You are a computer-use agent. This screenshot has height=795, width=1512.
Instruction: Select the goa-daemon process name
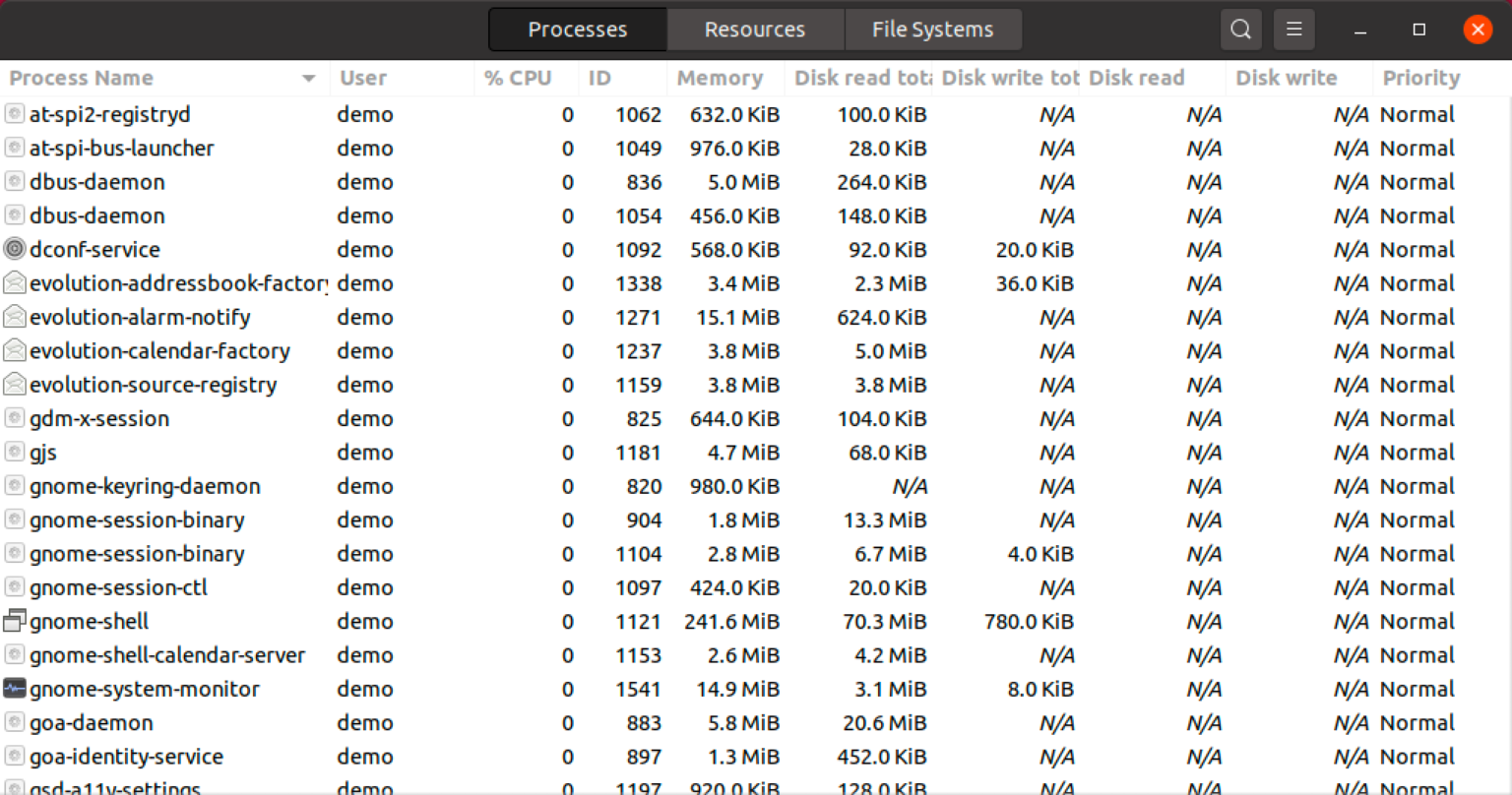click(x=92, y=722)
